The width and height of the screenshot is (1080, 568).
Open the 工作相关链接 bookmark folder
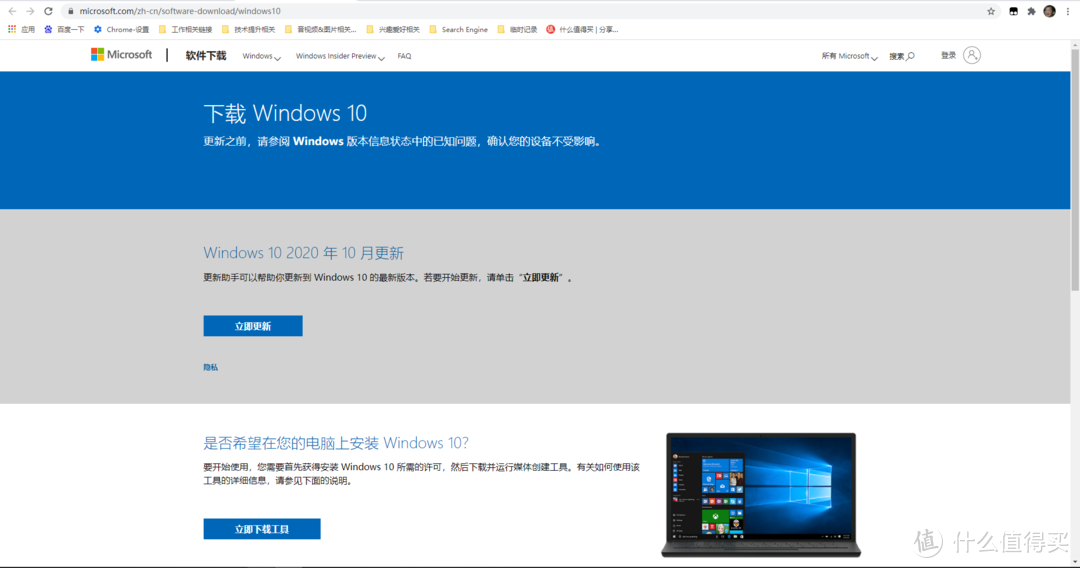[185, 30]
